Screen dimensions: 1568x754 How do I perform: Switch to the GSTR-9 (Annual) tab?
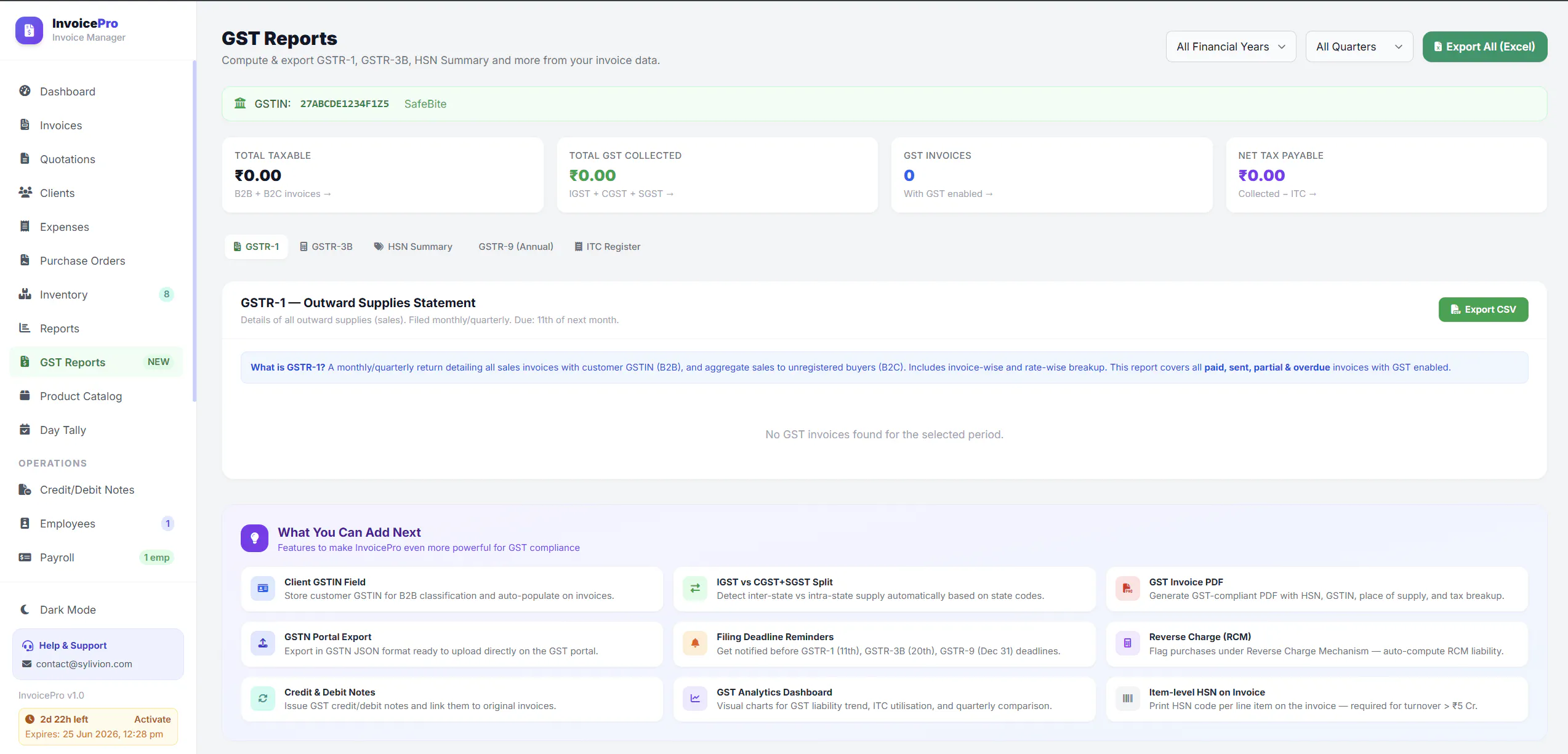pyautogui.click(x=516, y=247)
